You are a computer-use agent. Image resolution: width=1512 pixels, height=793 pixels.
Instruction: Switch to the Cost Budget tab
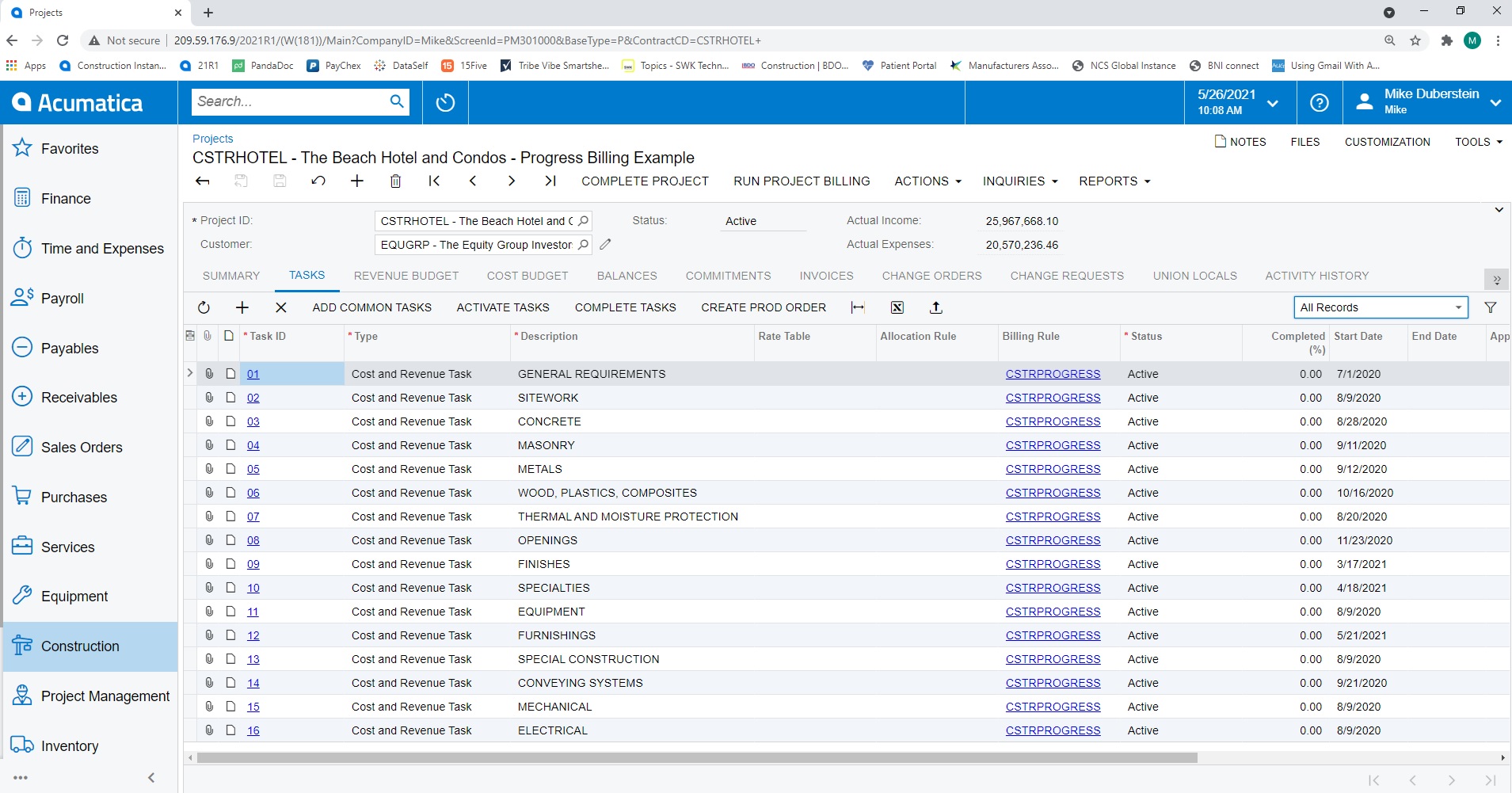click(x=527, y=276)
